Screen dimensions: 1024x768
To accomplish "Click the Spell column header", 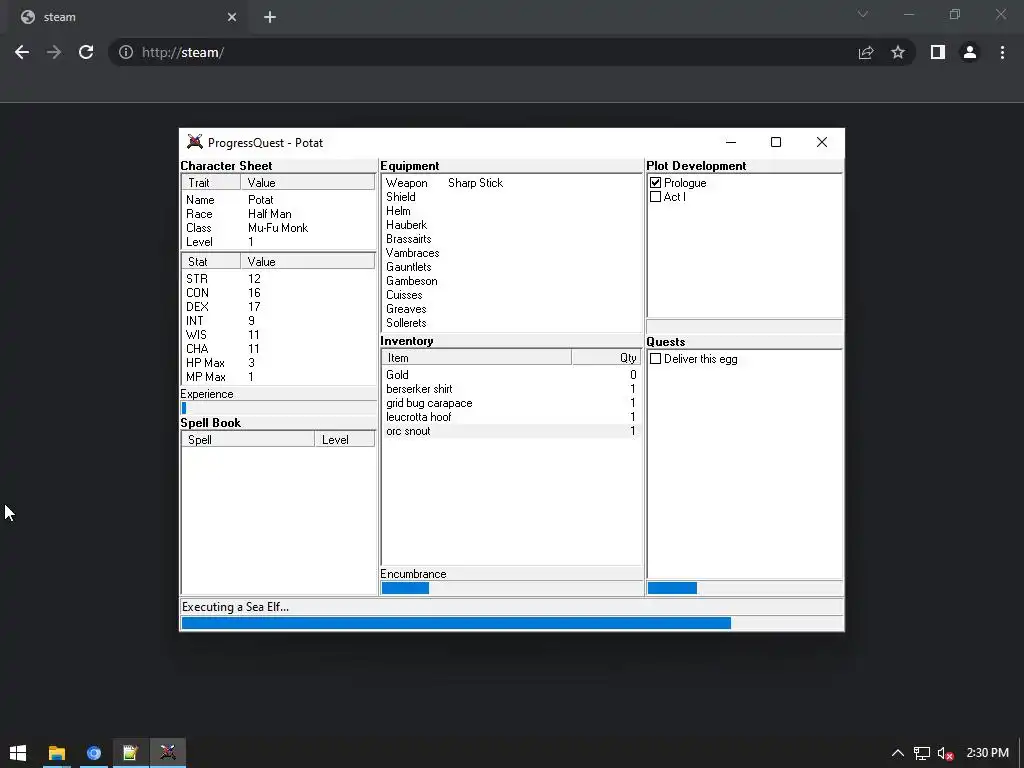I will pyautogui.click(x=248, y=440).
